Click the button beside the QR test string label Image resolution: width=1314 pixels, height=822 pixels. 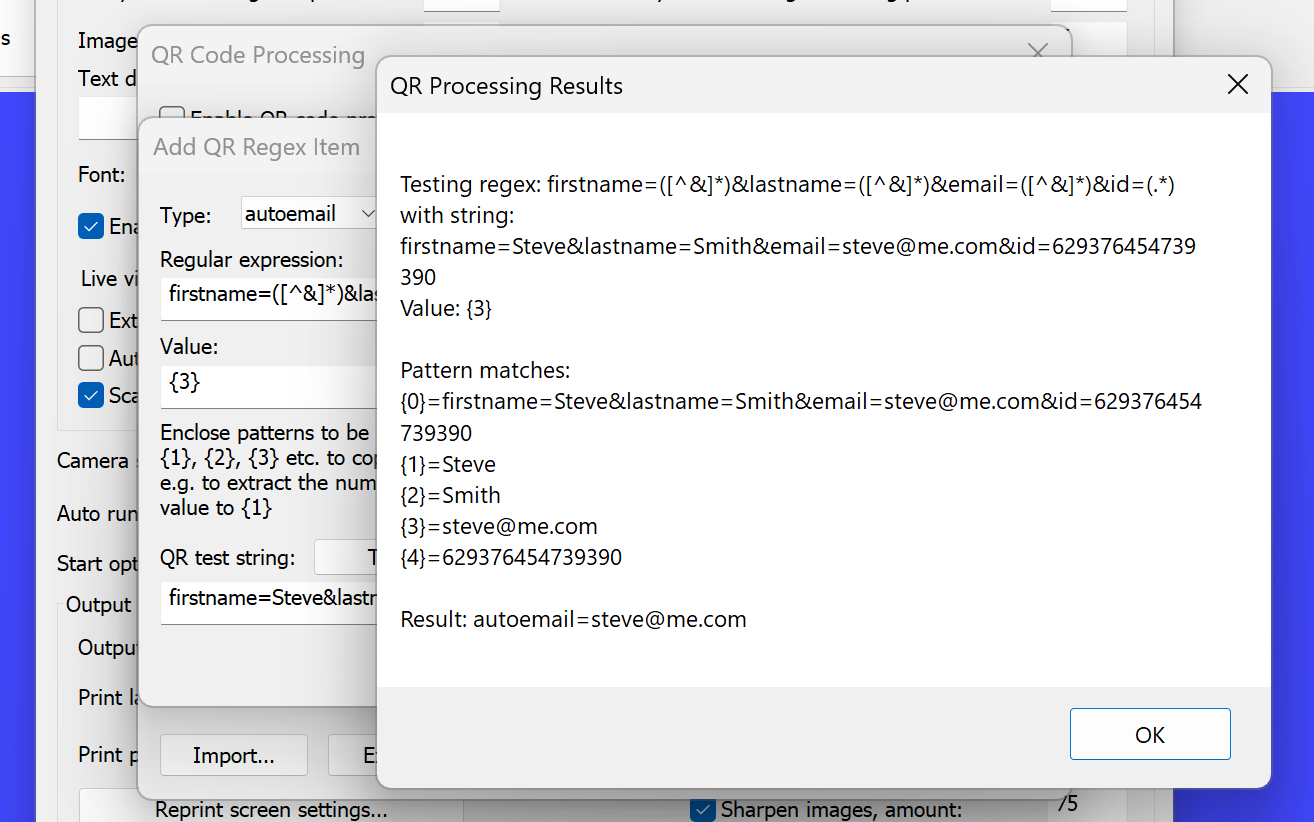coord(346,557)
